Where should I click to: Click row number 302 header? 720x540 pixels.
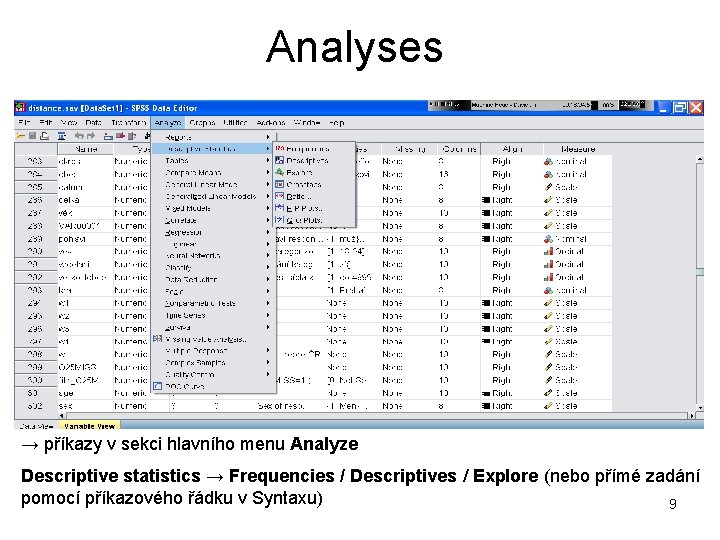coord(36,406)
